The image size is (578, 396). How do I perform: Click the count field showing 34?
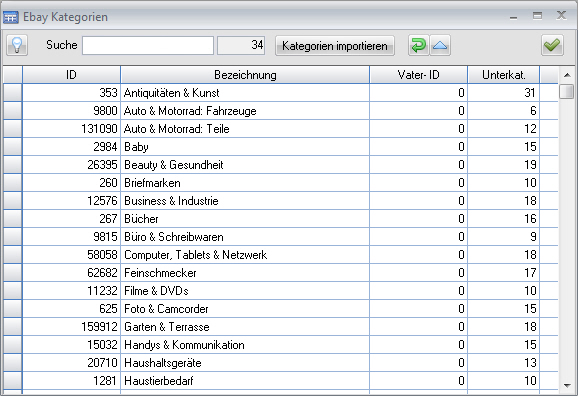[241, 46]
